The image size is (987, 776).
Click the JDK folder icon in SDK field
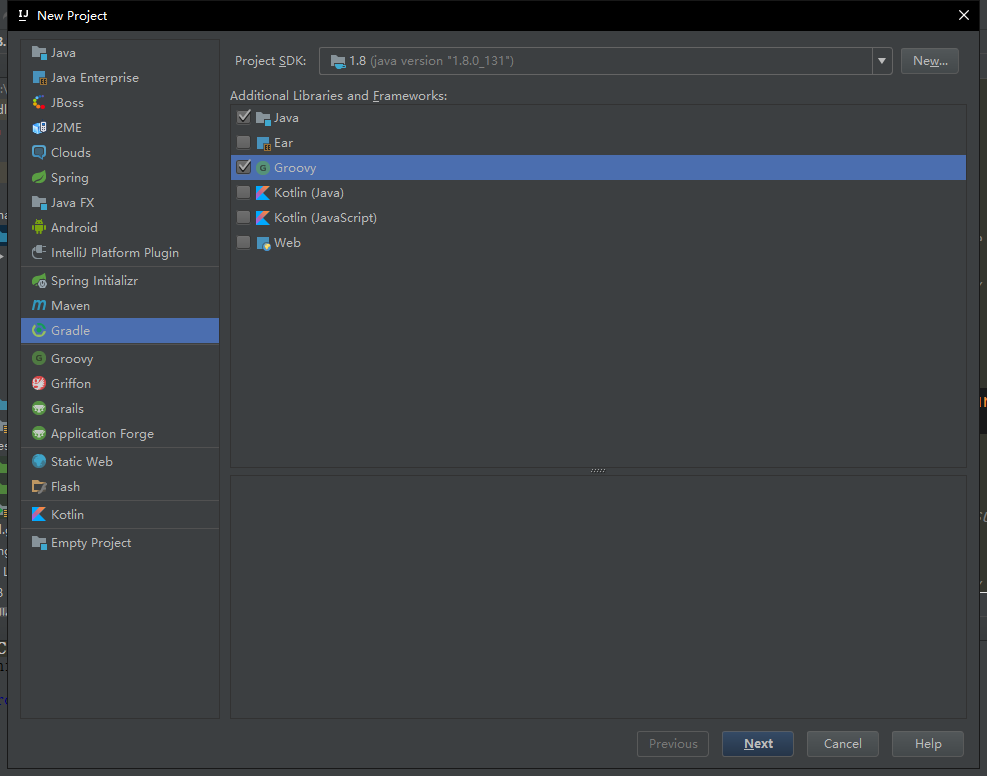point(338,62)
